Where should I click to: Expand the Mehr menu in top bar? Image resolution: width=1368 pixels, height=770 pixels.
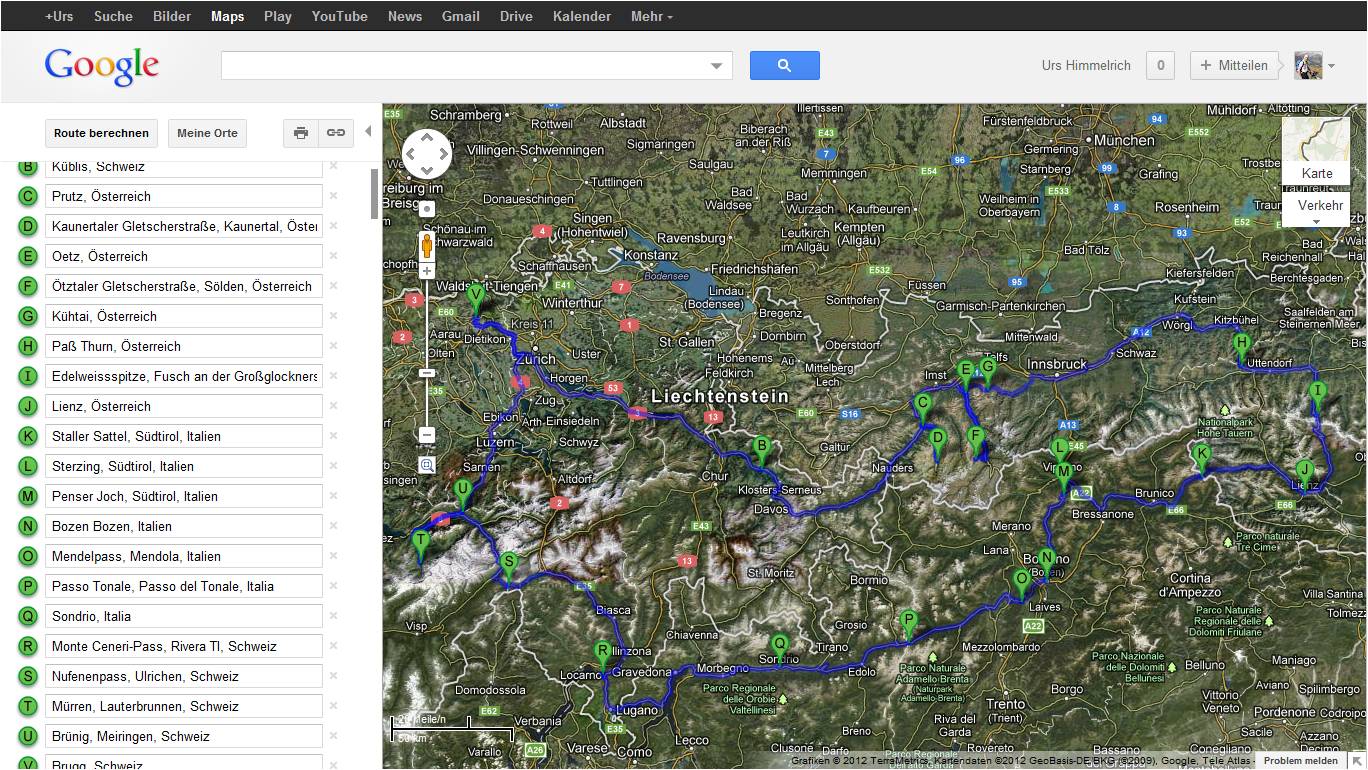[x=652, y=16]
